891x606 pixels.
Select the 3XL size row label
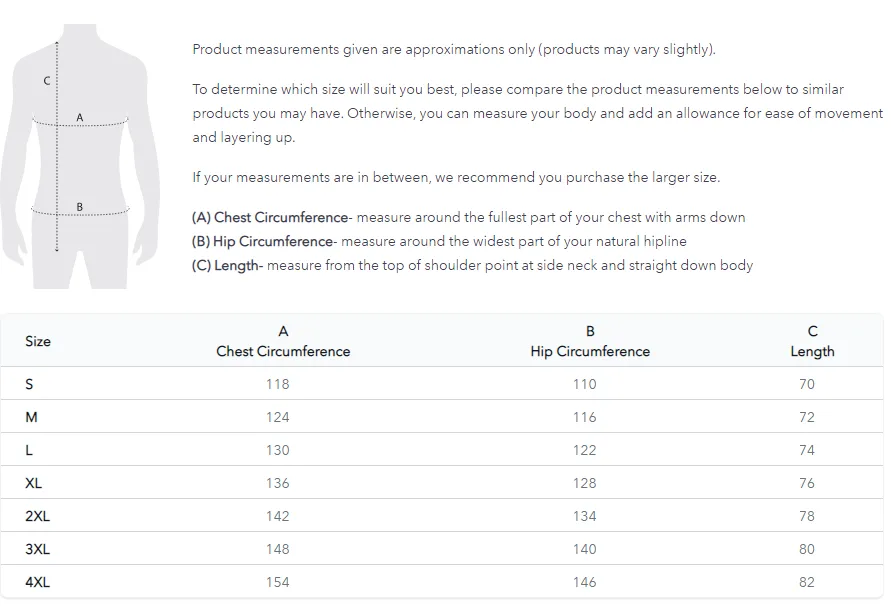tap(38, 549)
